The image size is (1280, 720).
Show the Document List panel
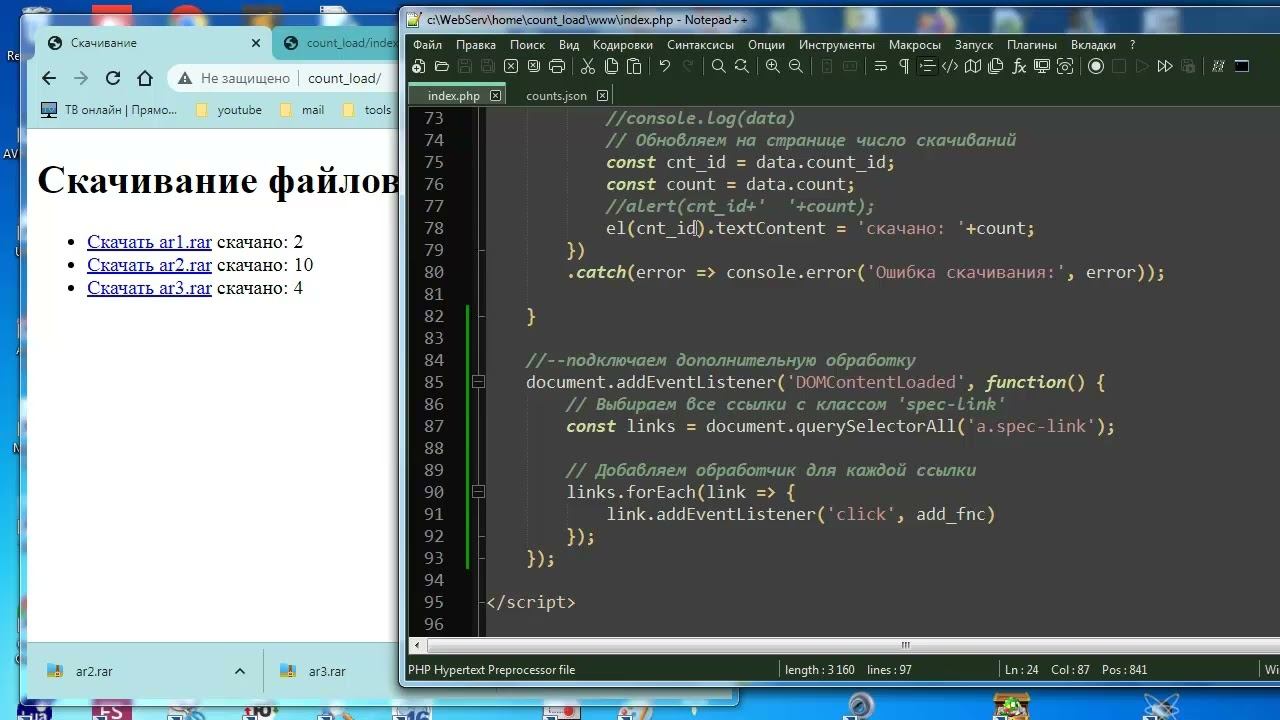[x=996, y=66]
